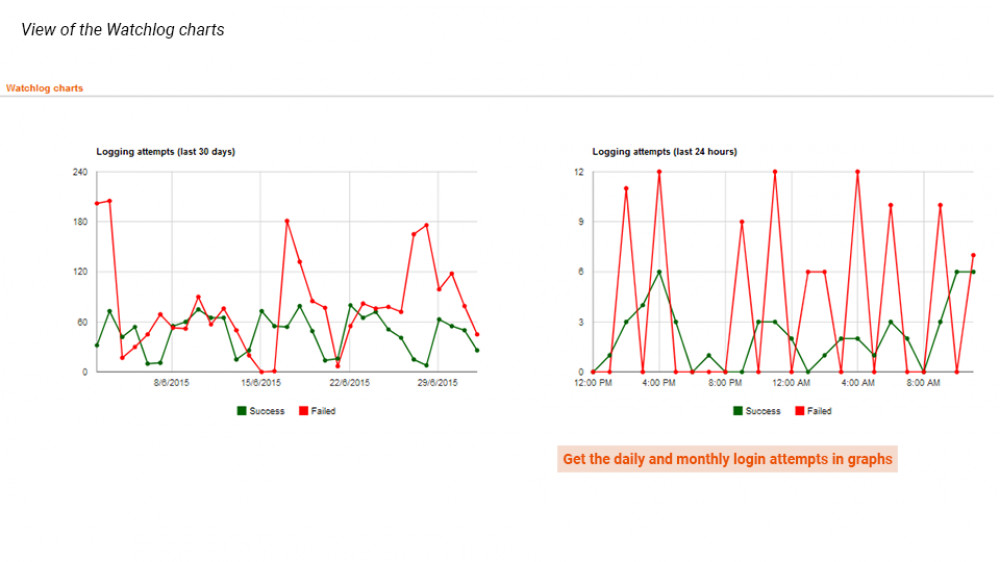Click the 29/6/2015 date axis label

437,383
